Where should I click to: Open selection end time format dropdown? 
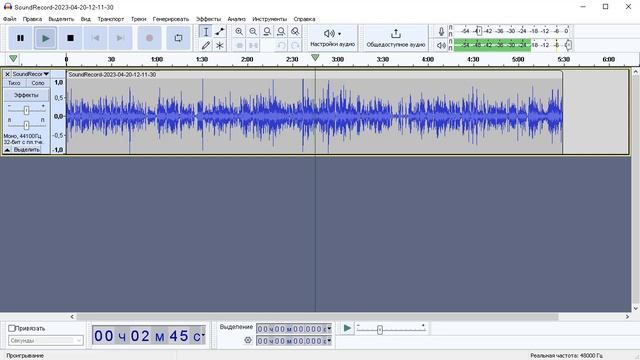pyautogui.click(x=329, y=340)
